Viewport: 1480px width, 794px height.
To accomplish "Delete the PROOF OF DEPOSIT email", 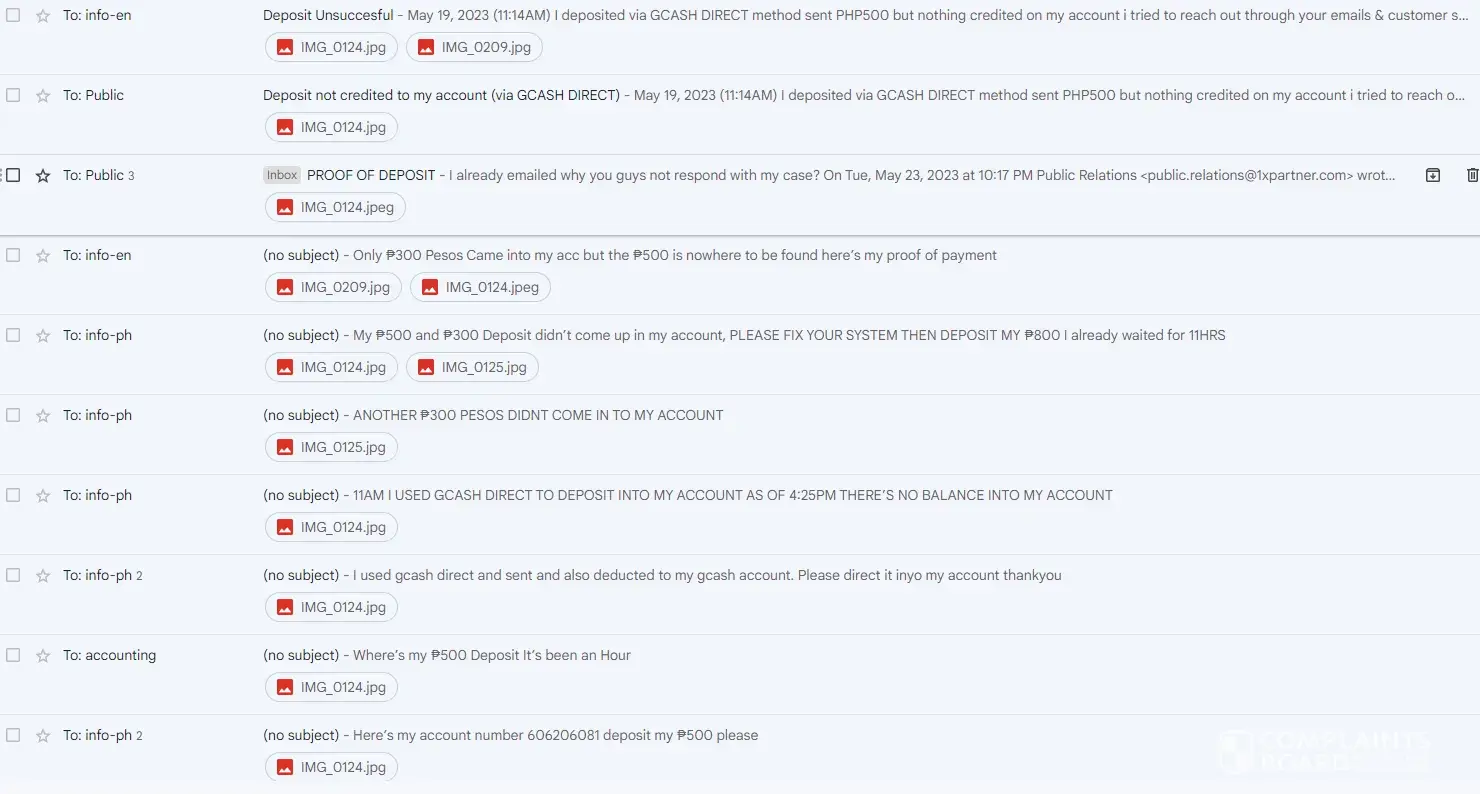I will click(x=1471, y=175).
